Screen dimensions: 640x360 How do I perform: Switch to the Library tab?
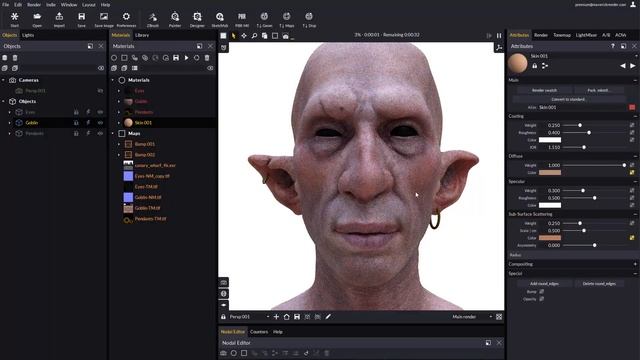point(142,35)
